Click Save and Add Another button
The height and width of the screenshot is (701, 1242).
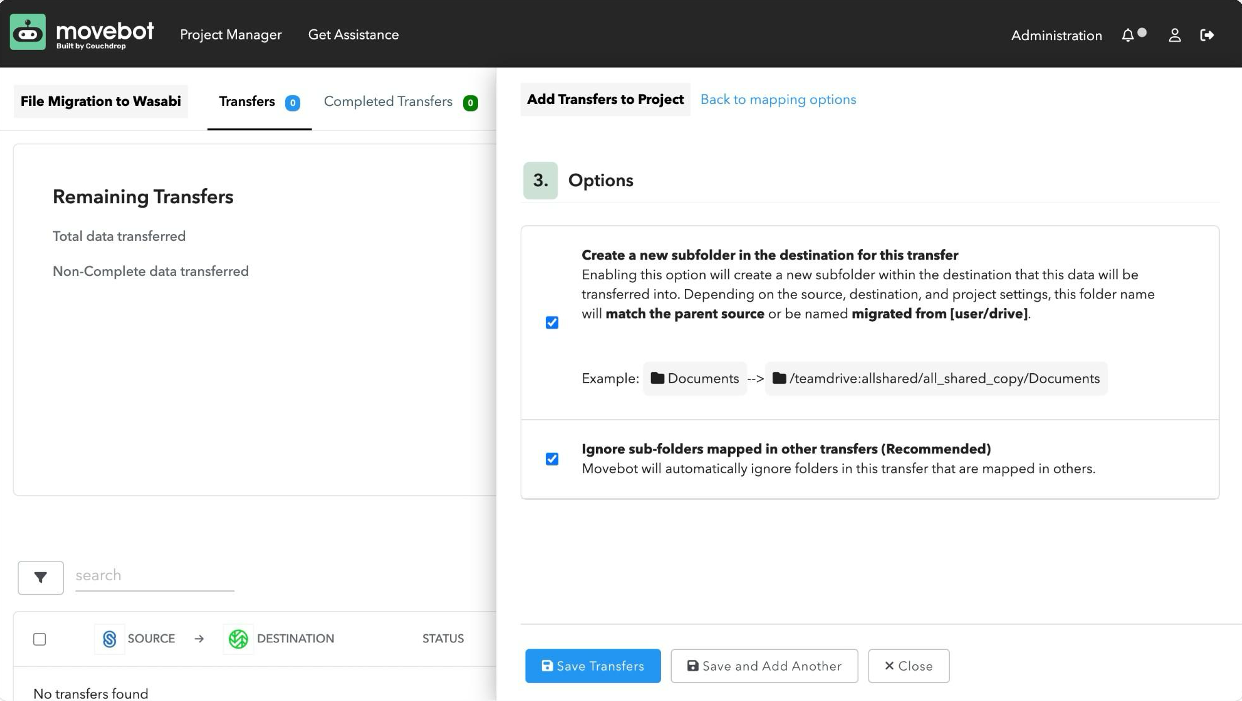[764, 666]
